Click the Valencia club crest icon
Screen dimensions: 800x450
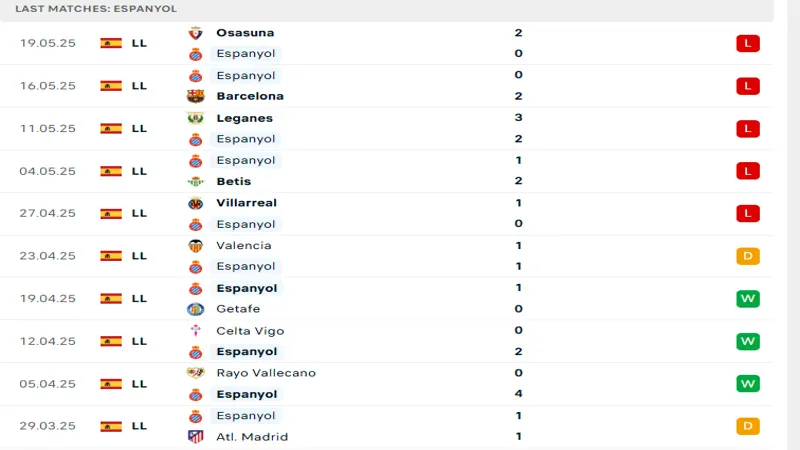pyautogui.click(x=195, y=246)
